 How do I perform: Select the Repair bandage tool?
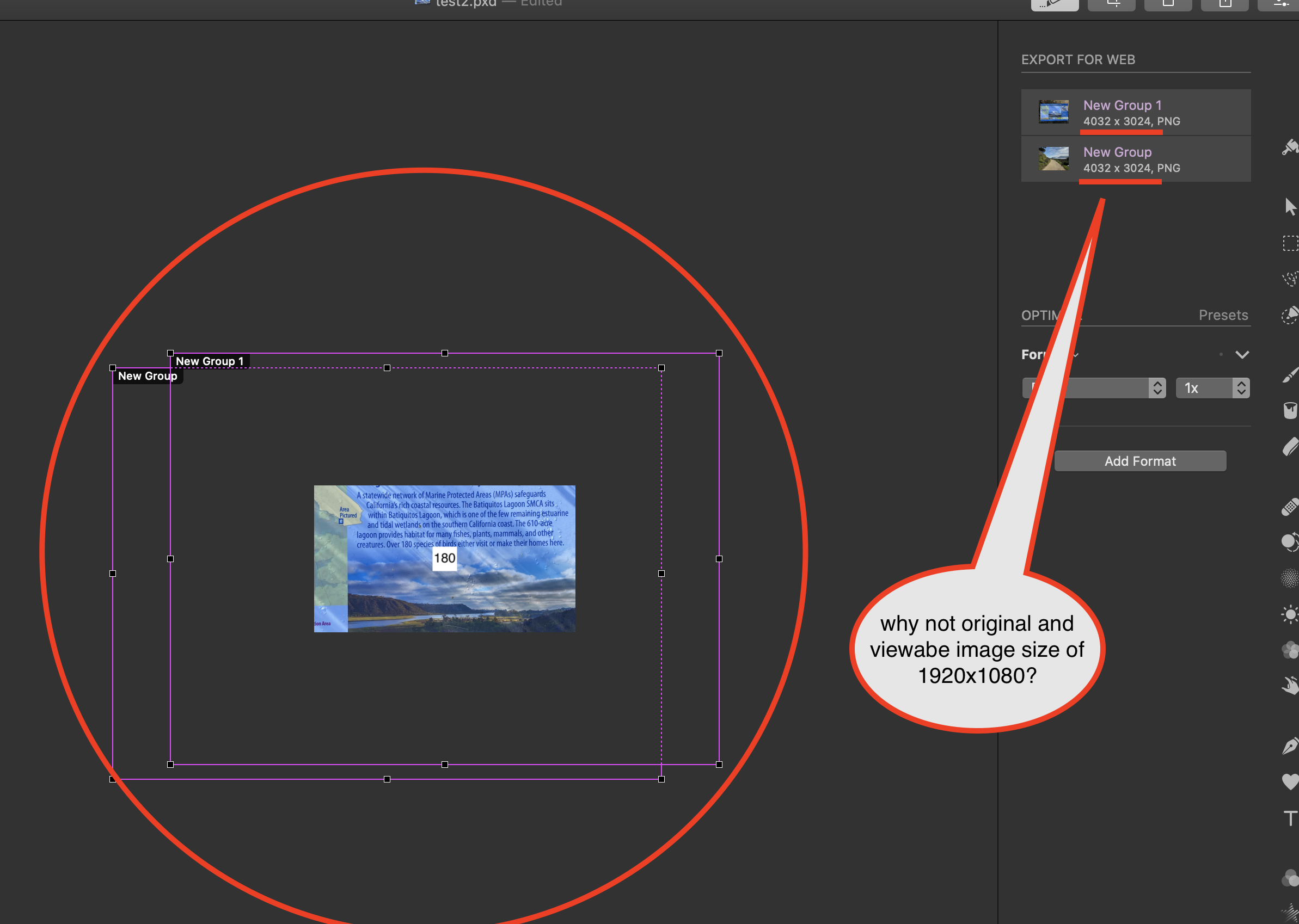coord(1290,507)
